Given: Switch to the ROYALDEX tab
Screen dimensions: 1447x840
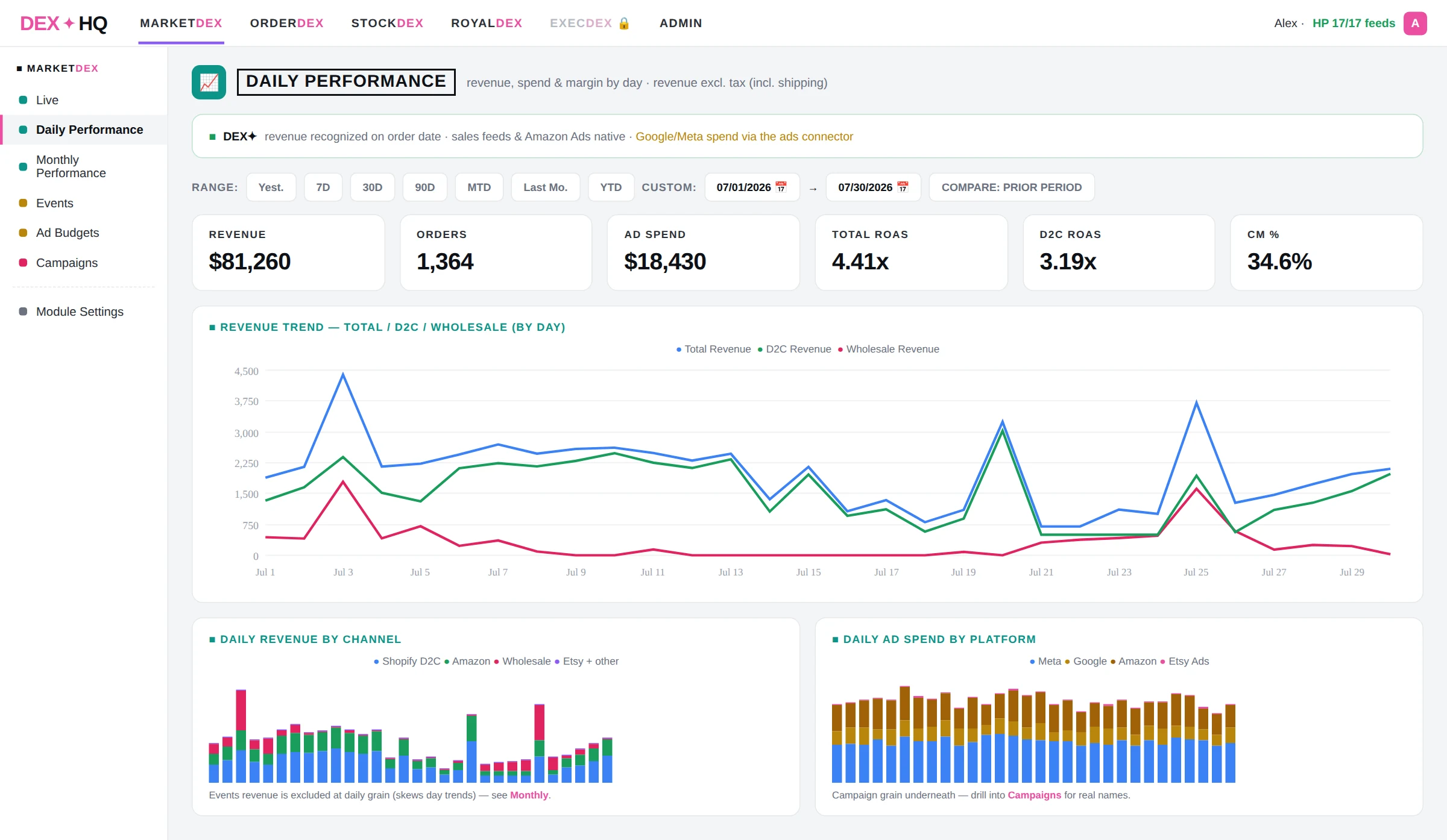Looking at the screenshot, I should click(487, 23).
